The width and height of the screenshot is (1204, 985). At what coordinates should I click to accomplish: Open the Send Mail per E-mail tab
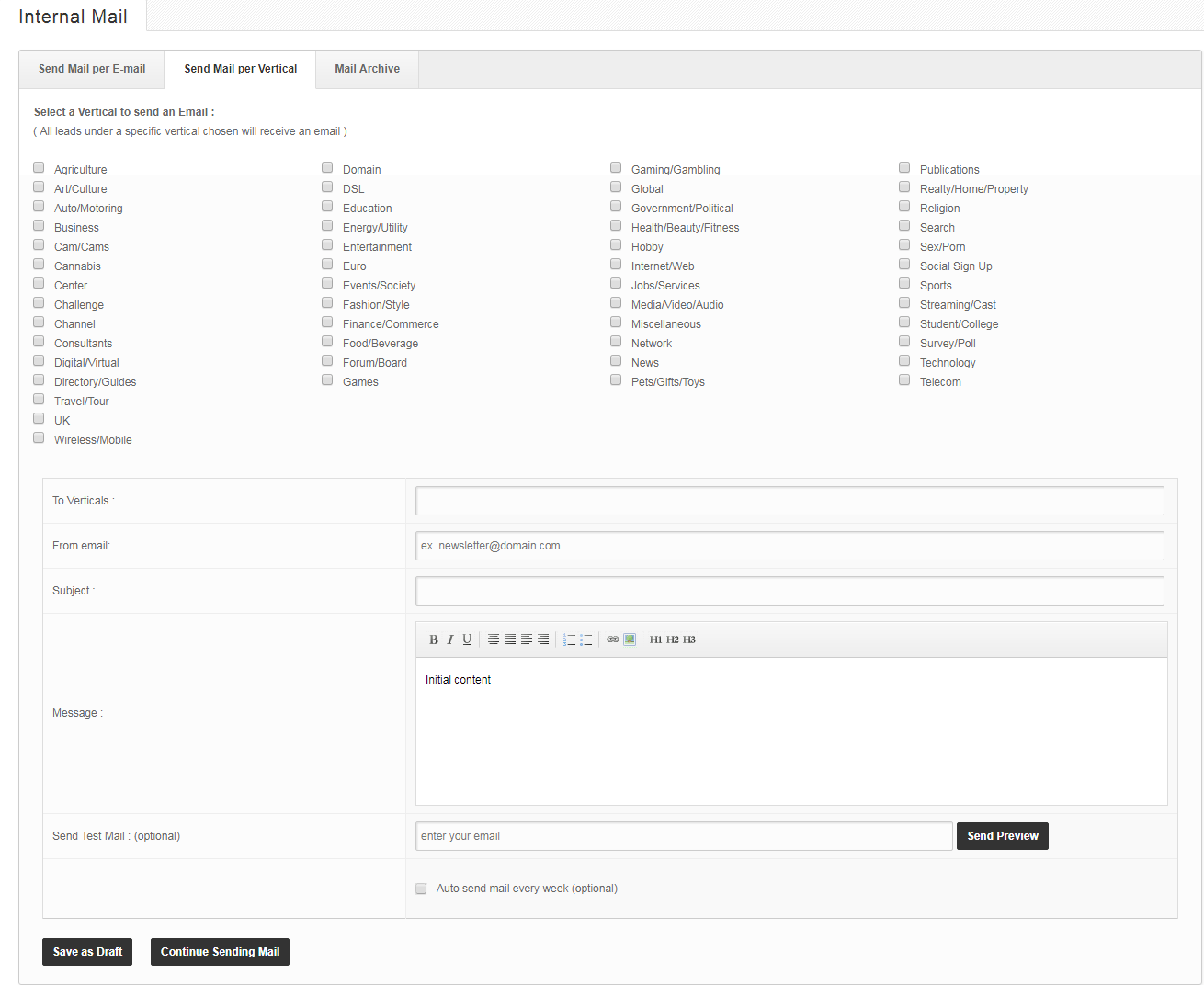pos(92,69)
